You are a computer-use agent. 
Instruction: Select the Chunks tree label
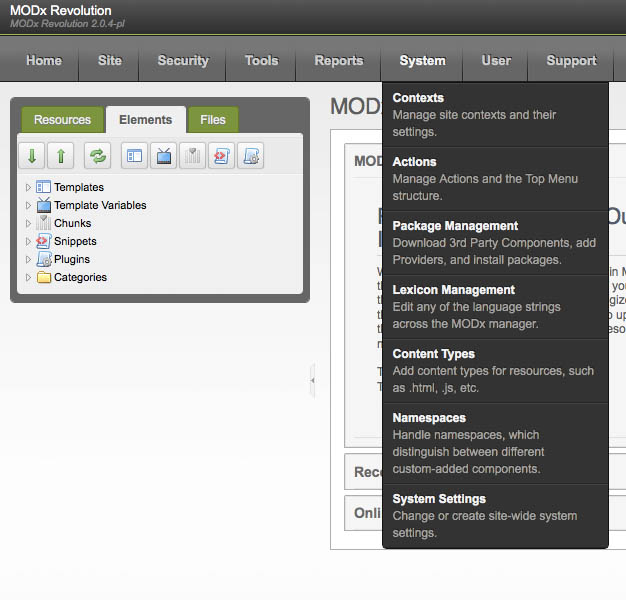[73, 223]
